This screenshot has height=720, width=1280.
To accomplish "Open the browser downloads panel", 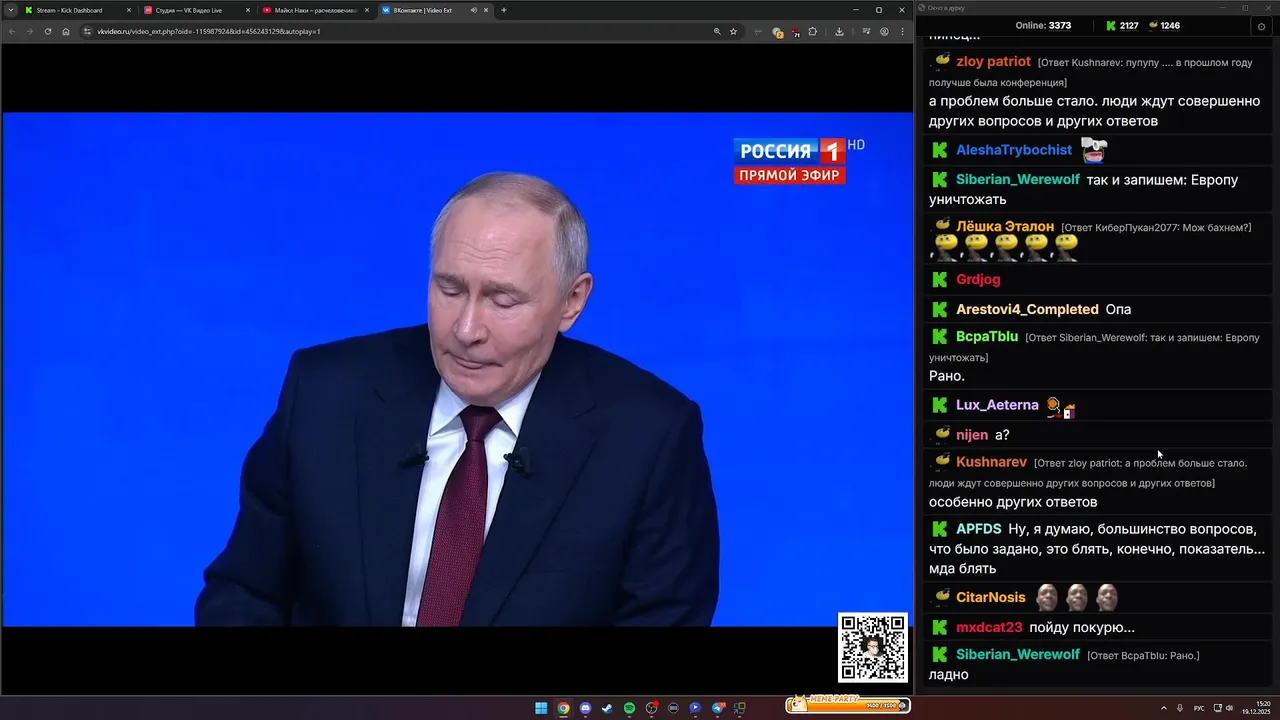I will pyautogui.click(x=839, y=31).
